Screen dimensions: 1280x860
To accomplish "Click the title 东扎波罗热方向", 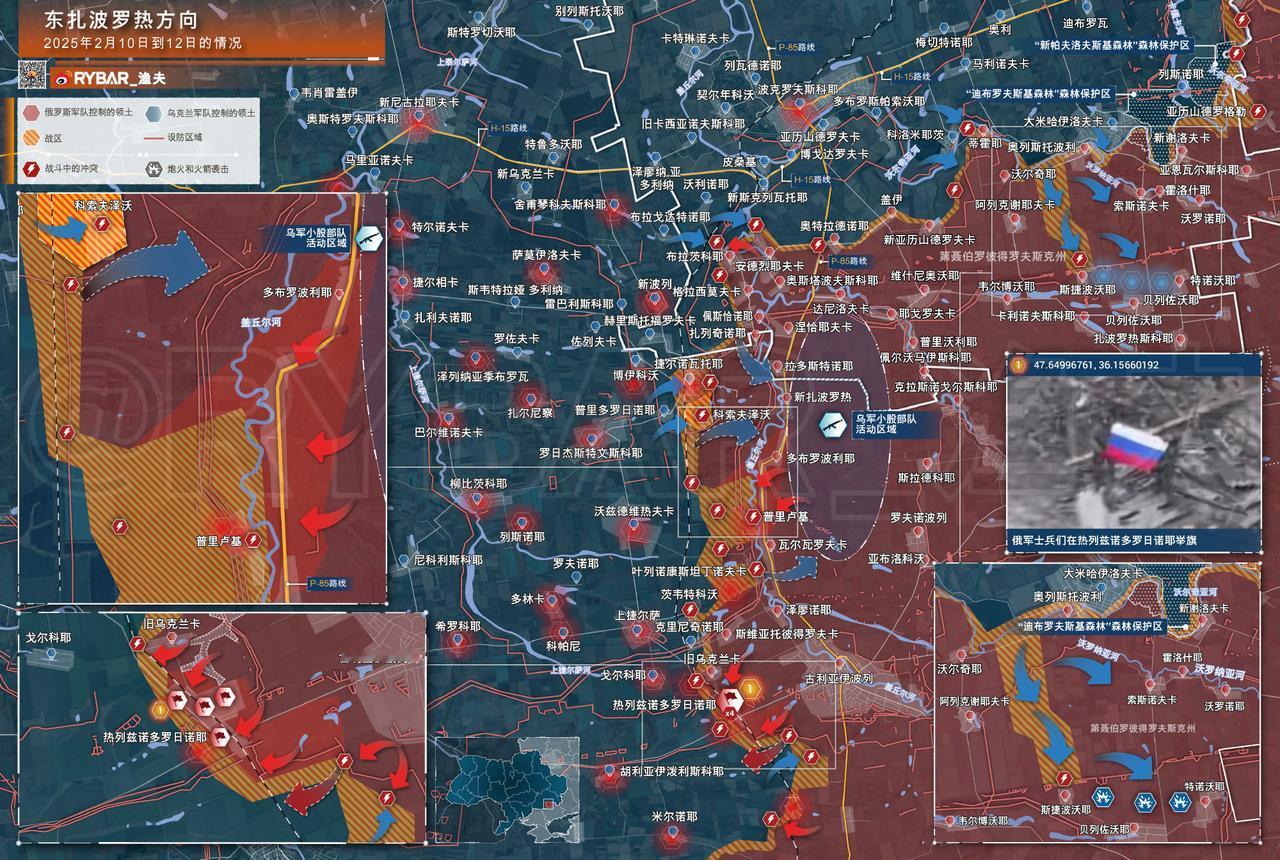I will pyautogui.click(x=121, y=20).
